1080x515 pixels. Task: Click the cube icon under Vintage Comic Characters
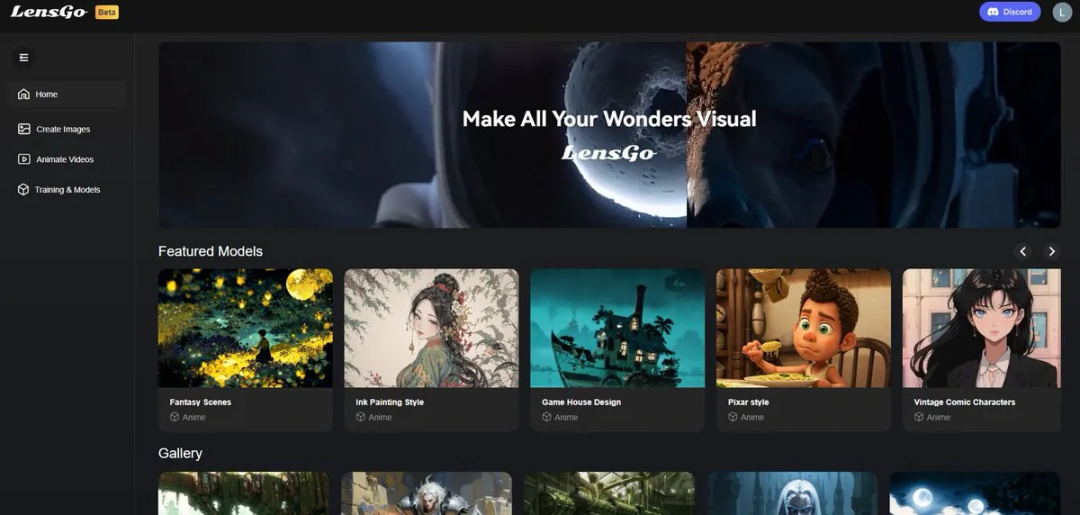(918, 417)
